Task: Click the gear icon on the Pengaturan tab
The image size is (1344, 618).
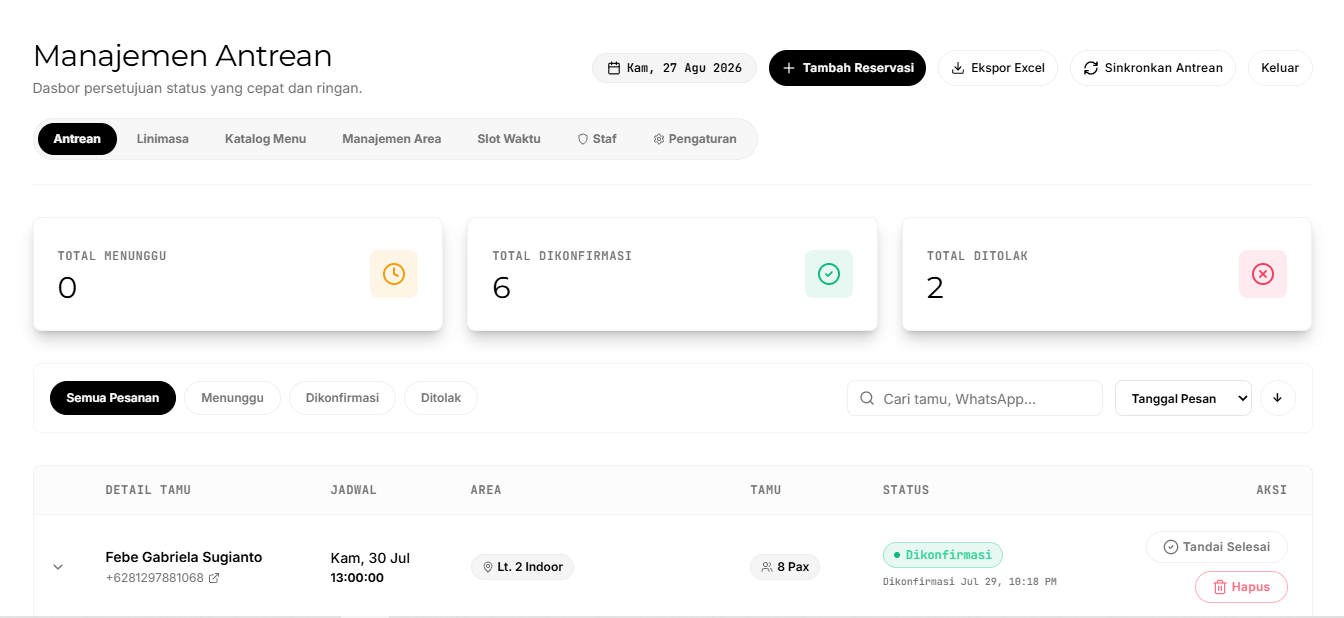Action: [659, 139]
